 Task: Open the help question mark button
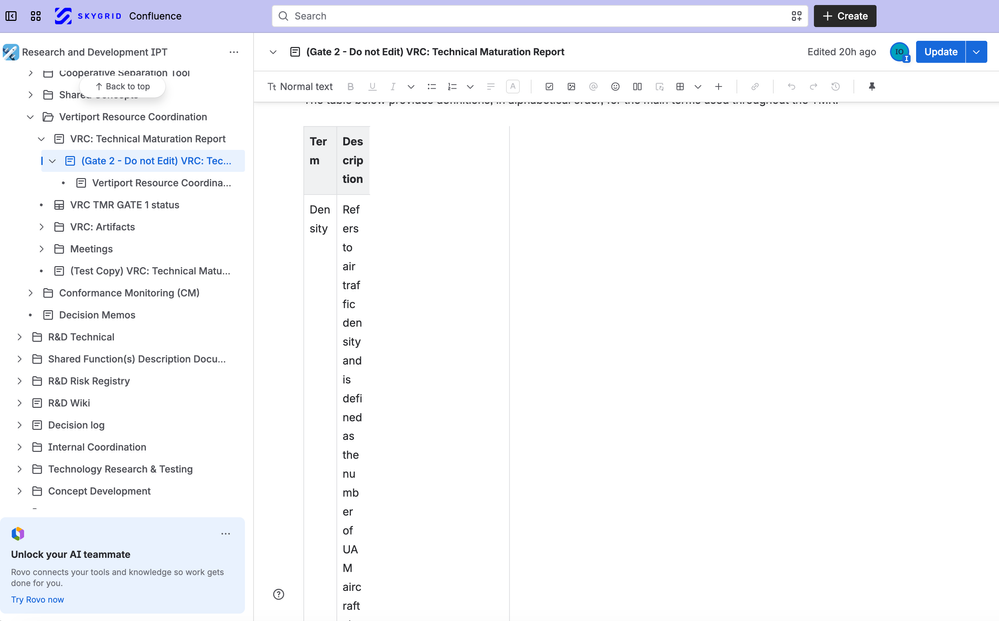pos(278,594)
